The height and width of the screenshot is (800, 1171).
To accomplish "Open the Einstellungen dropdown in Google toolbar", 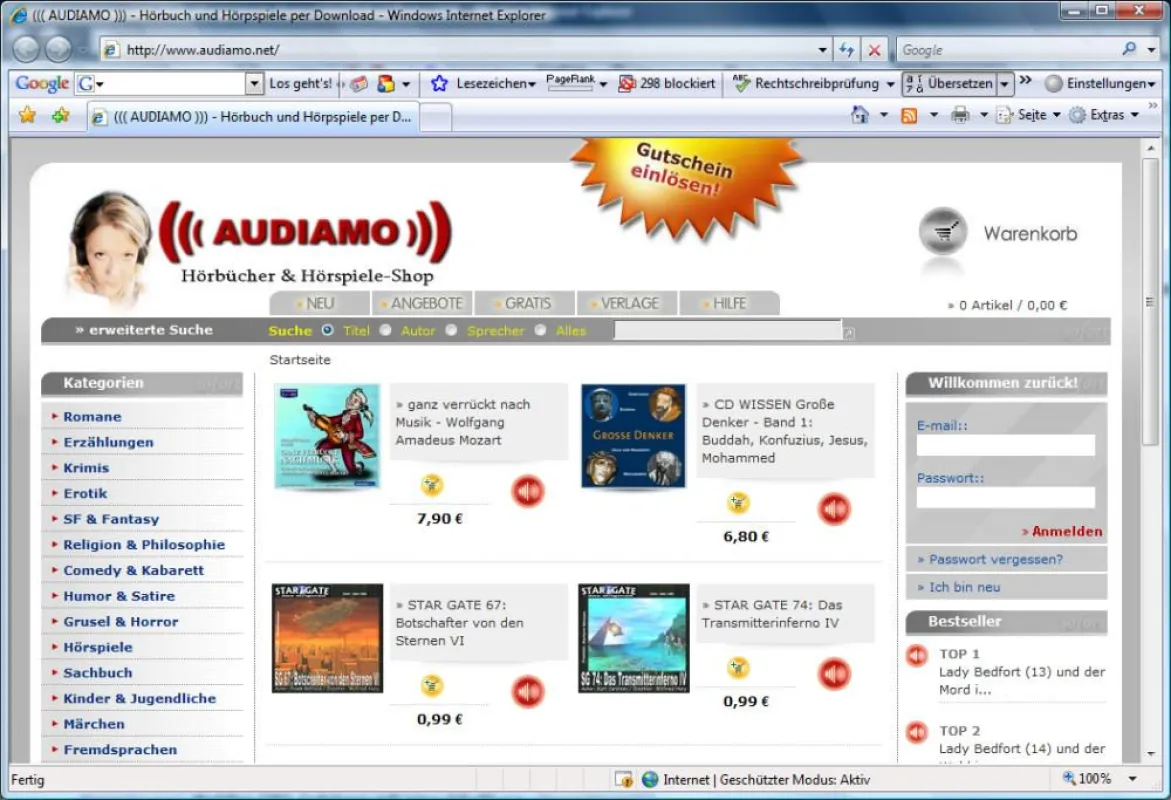I will (1151, 84).
